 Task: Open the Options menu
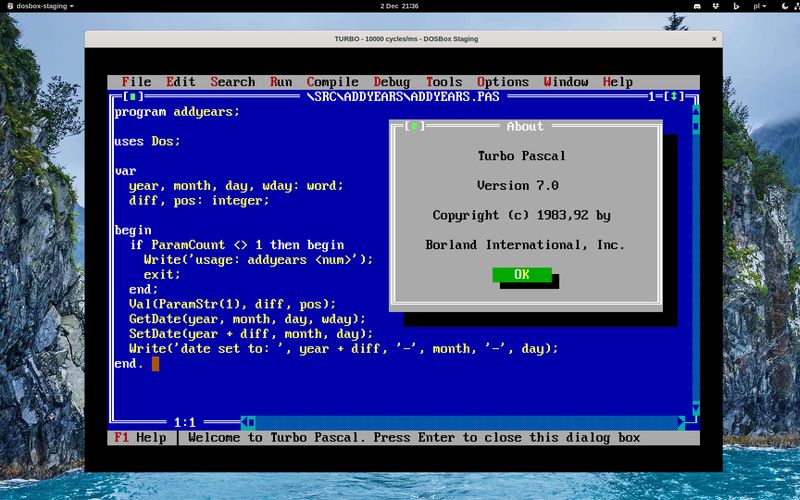point(502,82)
